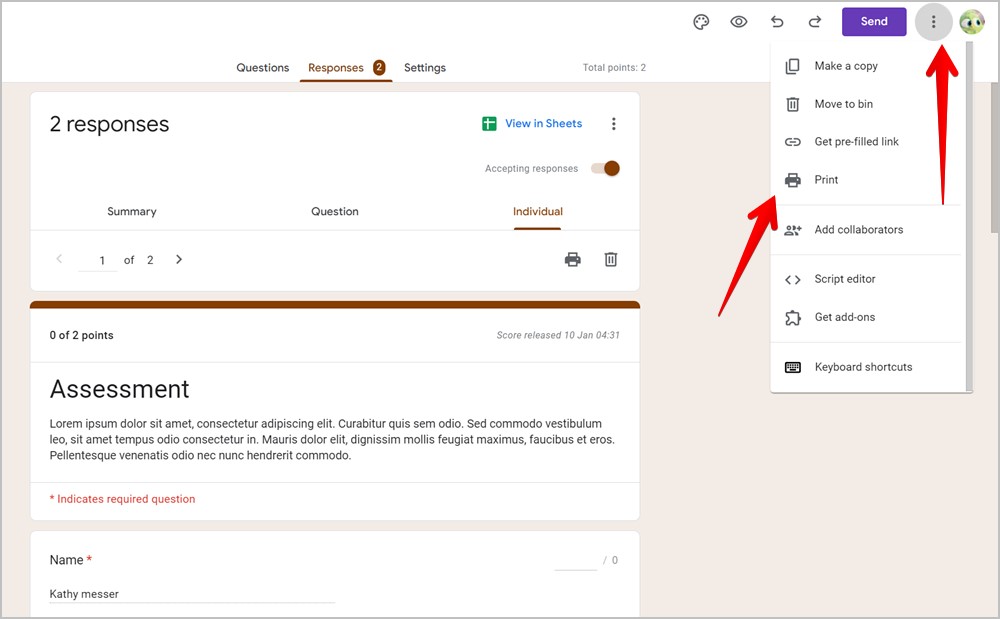Open responses card three-dot options menu

(x=614, y=124)
